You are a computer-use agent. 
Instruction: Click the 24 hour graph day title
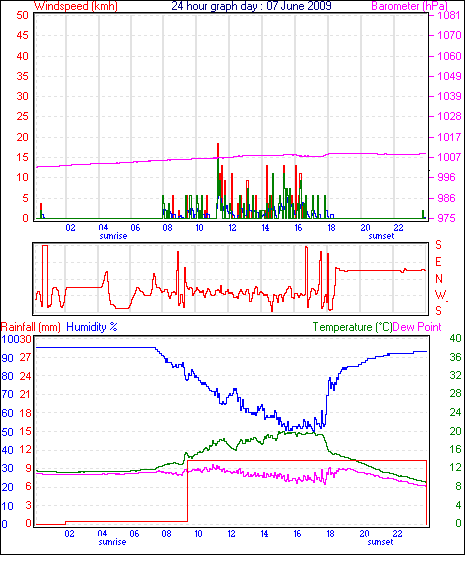coord(251,6)
